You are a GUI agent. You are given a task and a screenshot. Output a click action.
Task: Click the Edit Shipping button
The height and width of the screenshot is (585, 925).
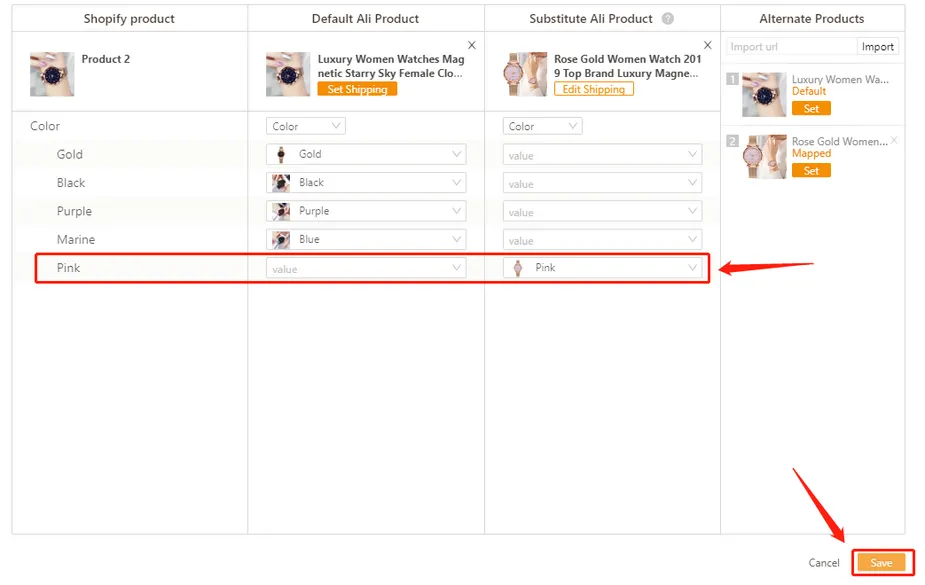click(x=593, y=89)
